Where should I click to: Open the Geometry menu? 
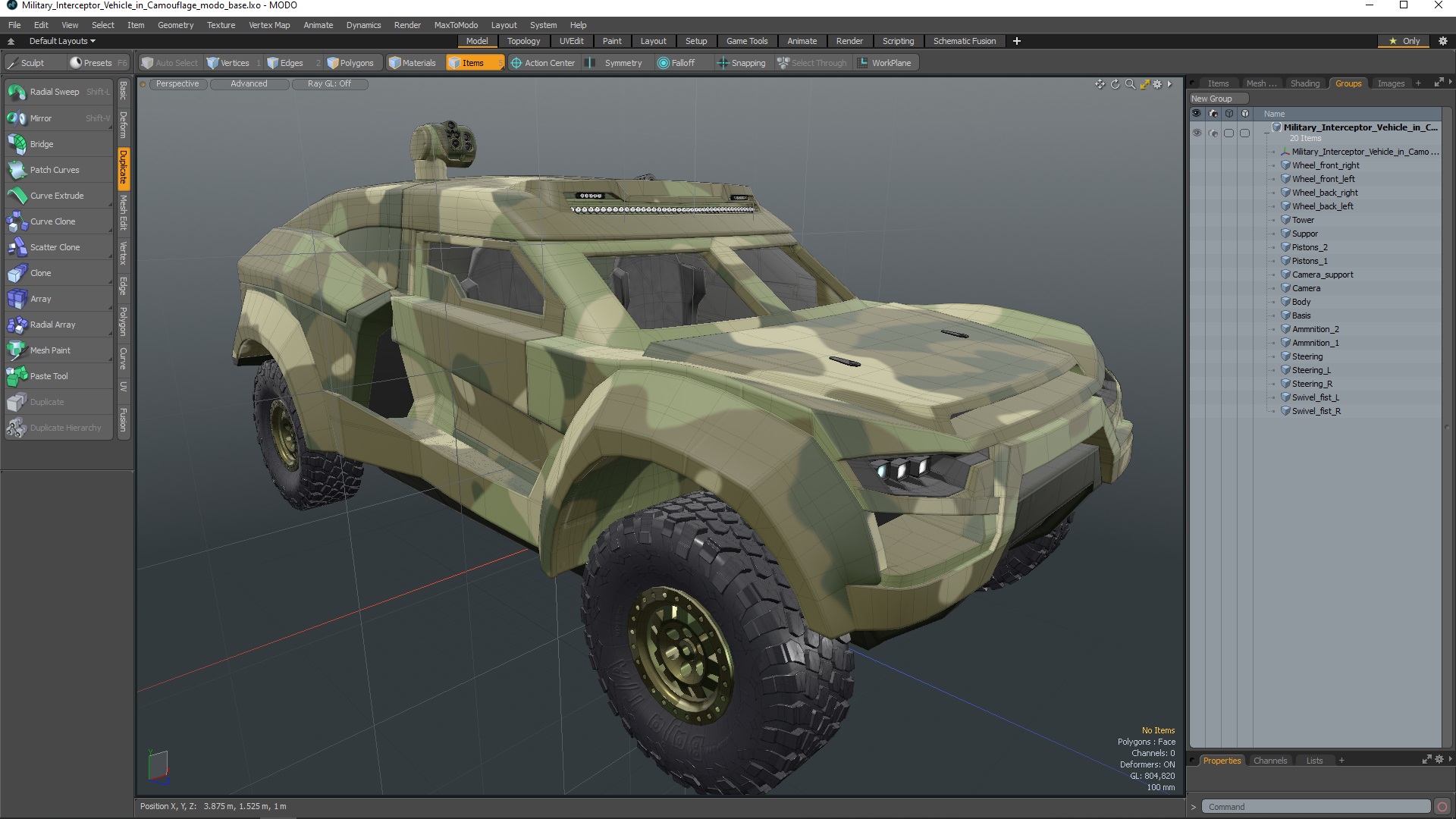point(175,25)
